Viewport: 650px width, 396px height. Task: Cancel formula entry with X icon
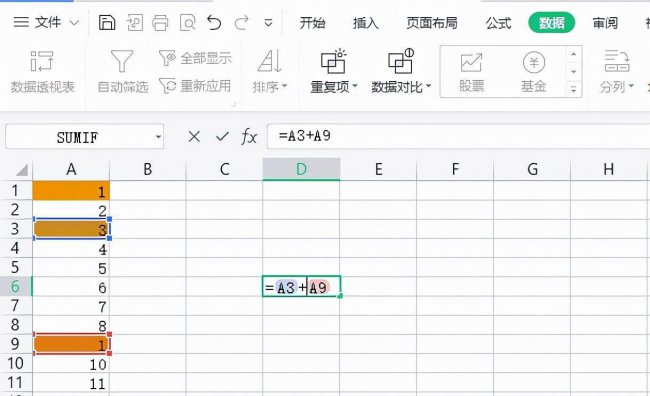pyautogui.click(x=194, y=136)
